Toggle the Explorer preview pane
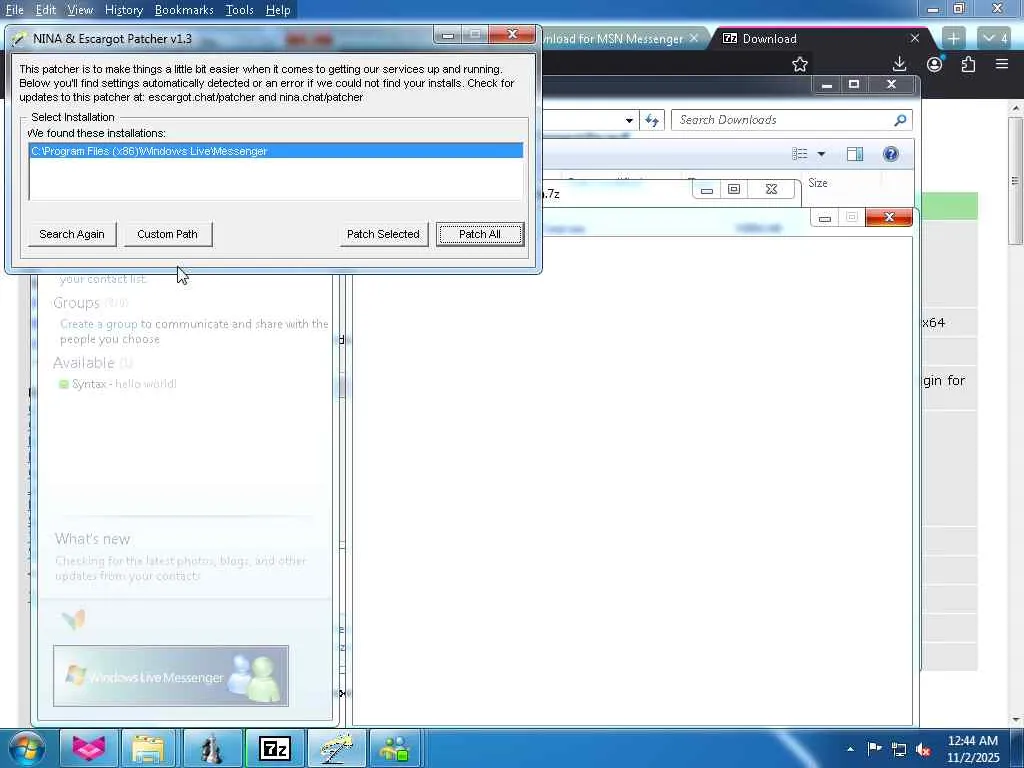1024x768 pixels. pos(855,154)
